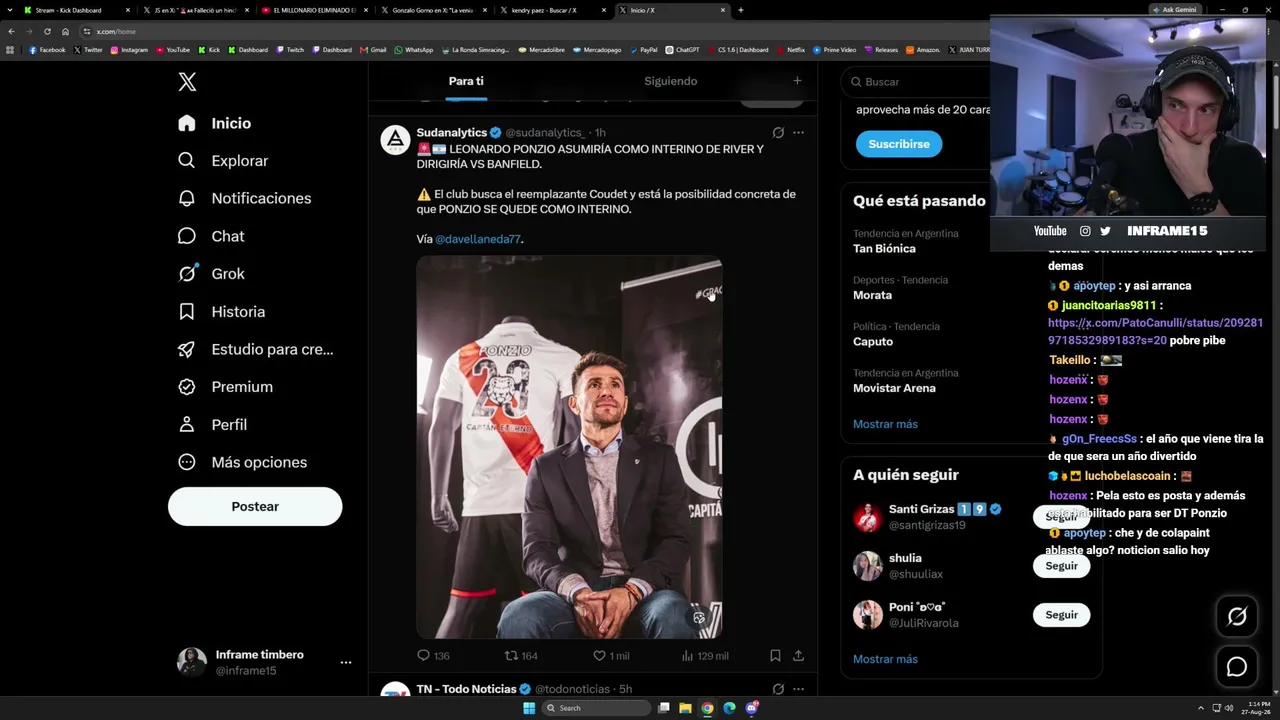
Task: Open Grok in the sidebar
Action: (210, 274)
